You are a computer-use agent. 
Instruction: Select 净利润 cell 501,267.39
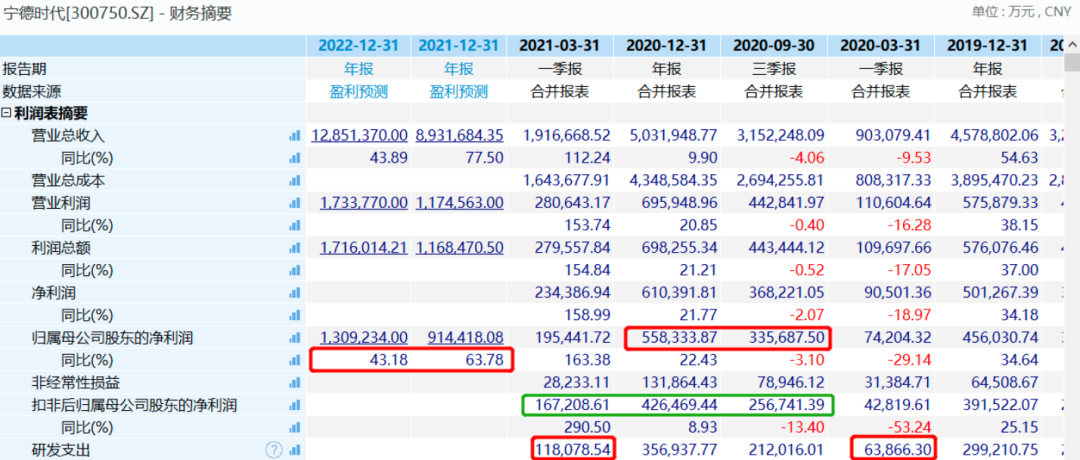coord(999,293)
